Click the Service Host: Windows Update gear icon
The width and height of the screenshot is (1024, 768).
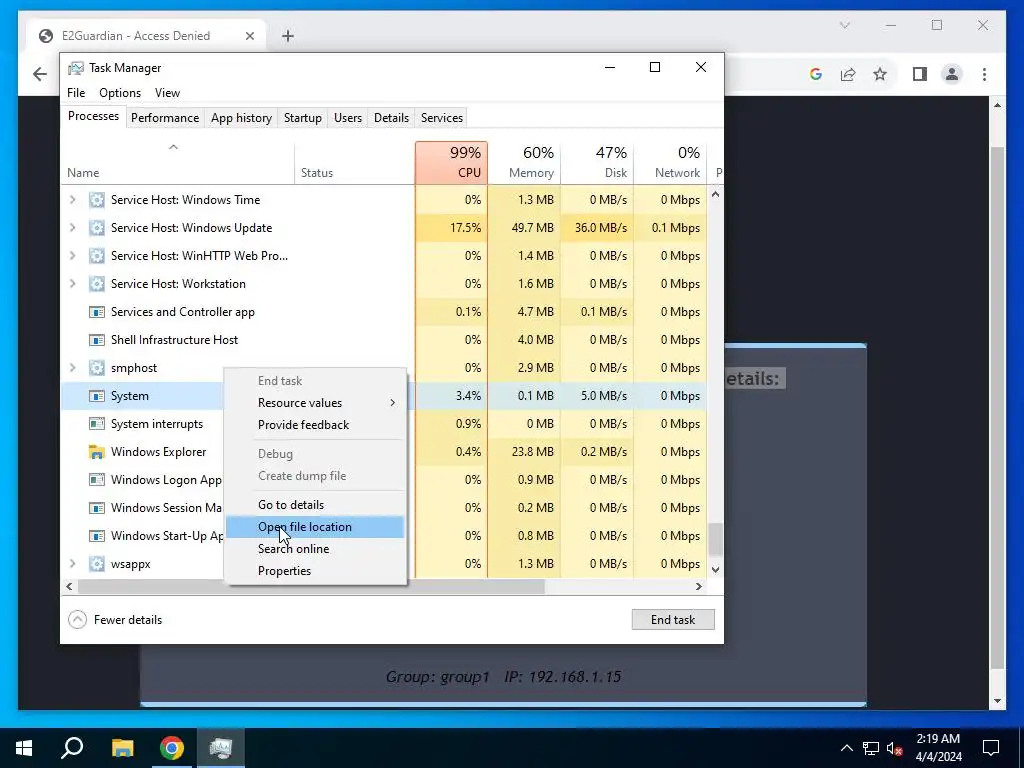[97, 228]
